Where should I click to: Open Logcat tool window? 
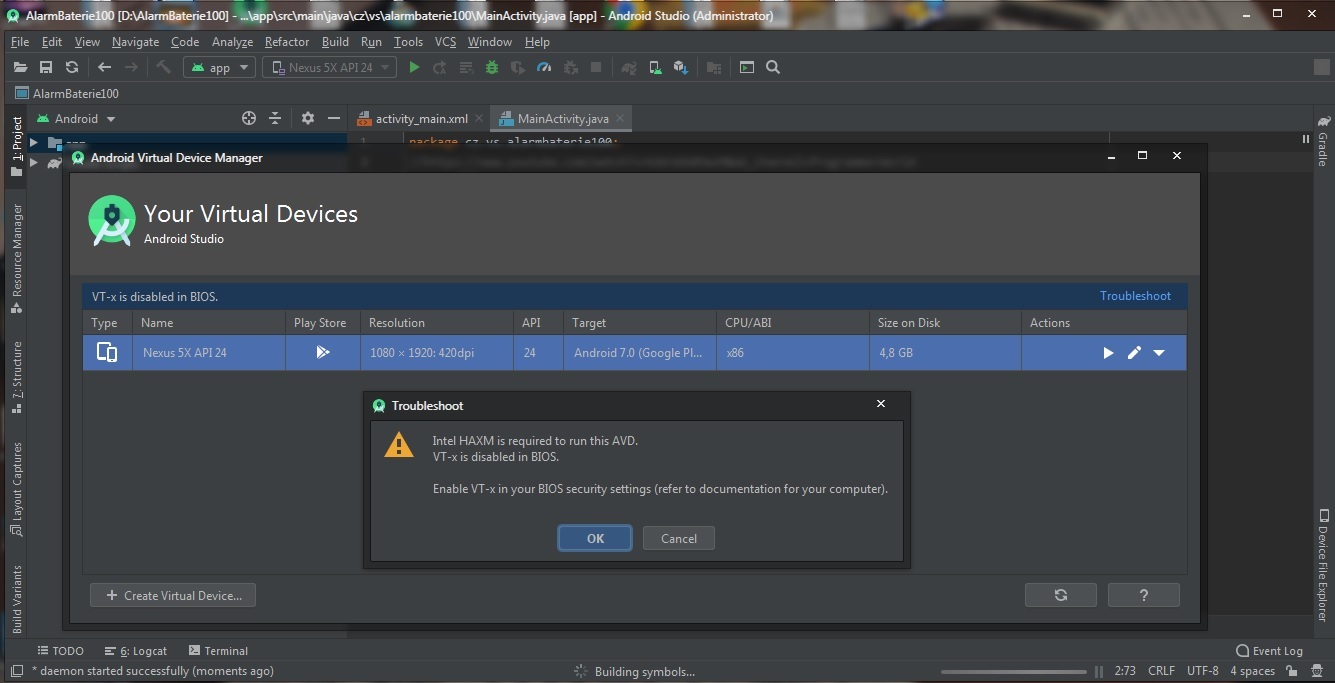[136, 651]
